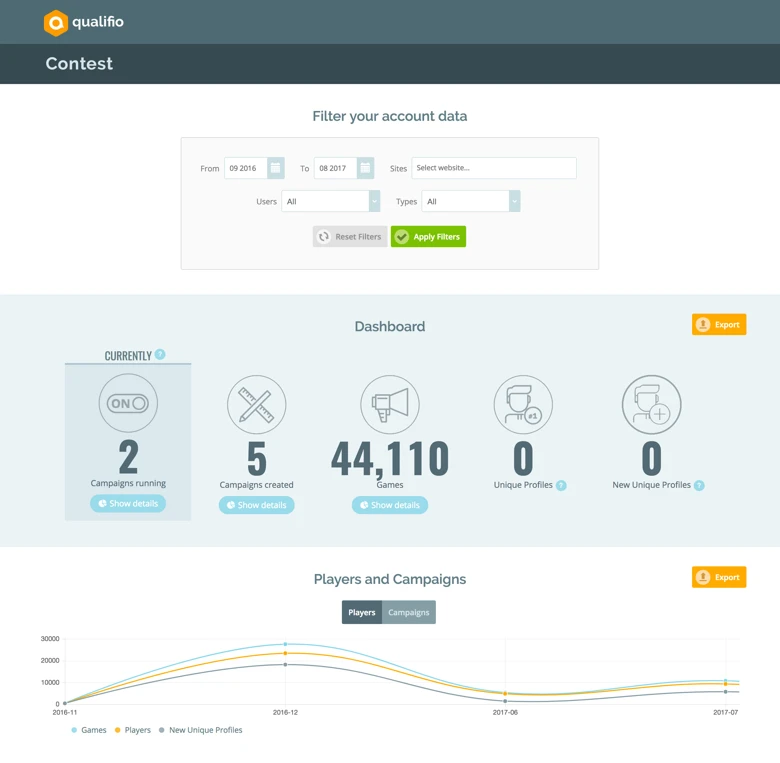Click the From date input field
780x763 pixels.
pos(245,168)
